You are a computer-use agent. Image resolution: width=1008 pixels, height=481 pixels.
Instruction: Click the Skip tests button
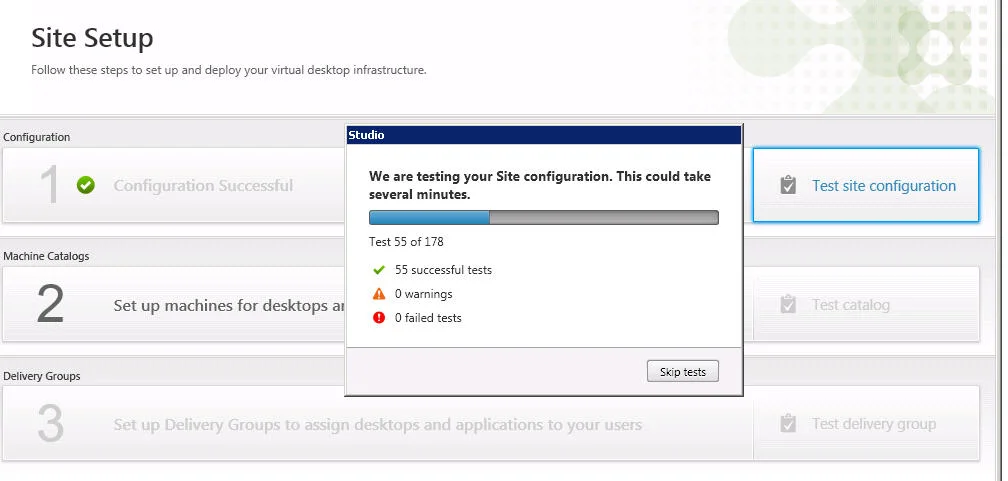coord(683,372)
